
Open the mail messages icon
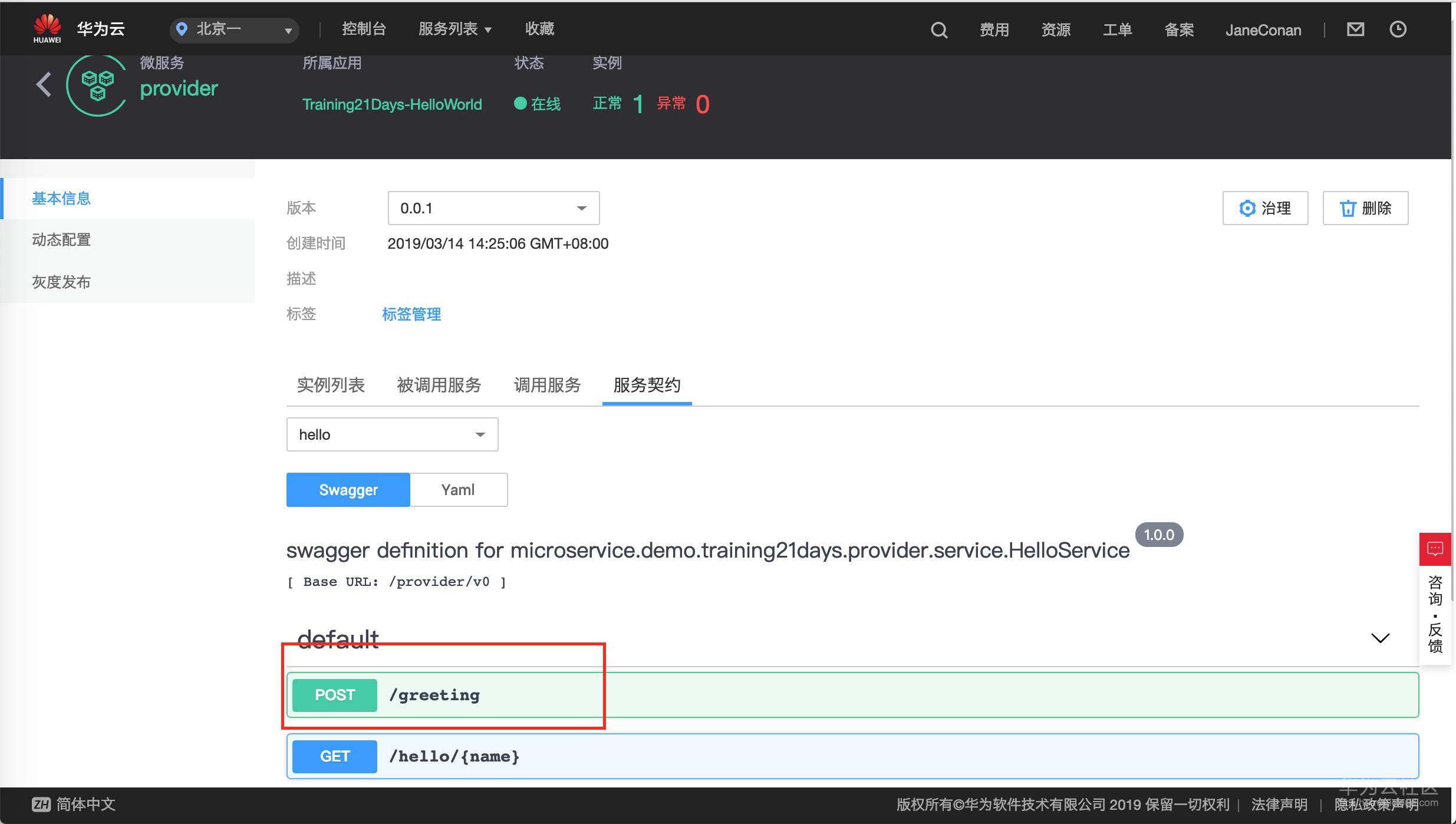click(x=1355, y=29)
